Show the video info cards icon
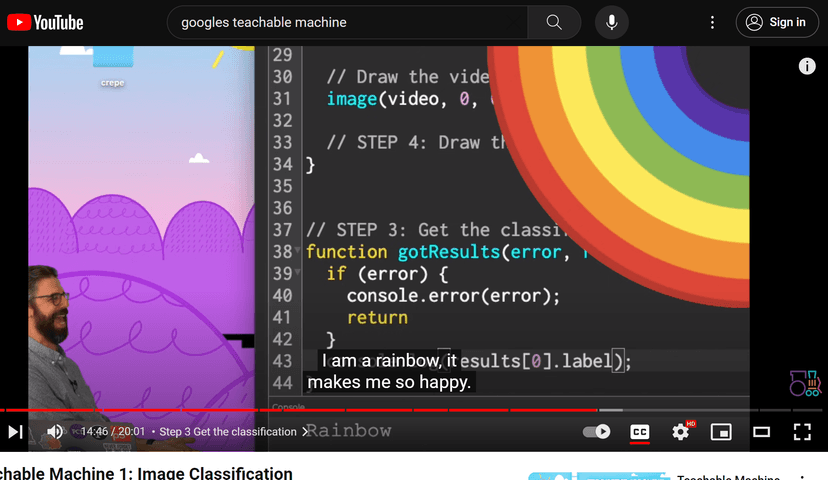 (807, 66)
